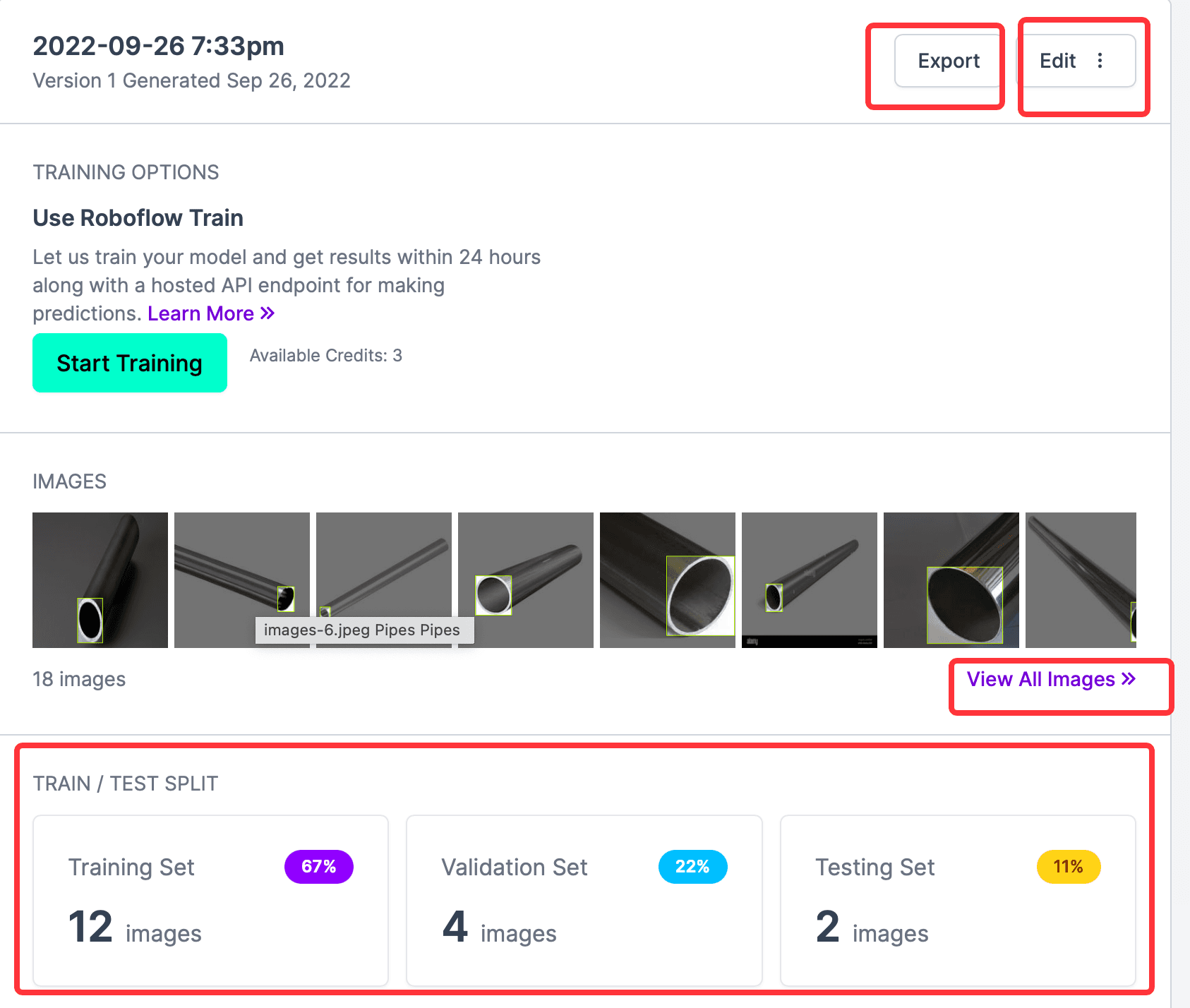Open second pipe thumbnail with small bounding box
Viewport: 1190px width, 1008px height.
pos(242,580)
